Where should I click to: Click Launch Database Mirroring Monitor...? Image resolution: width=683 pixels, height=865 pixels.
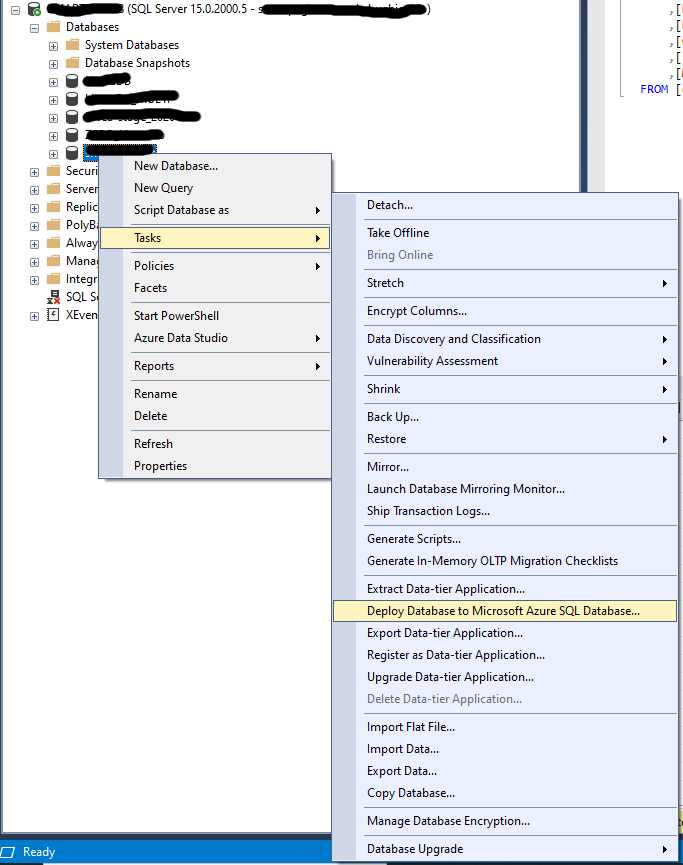click(x=505, y=489)
